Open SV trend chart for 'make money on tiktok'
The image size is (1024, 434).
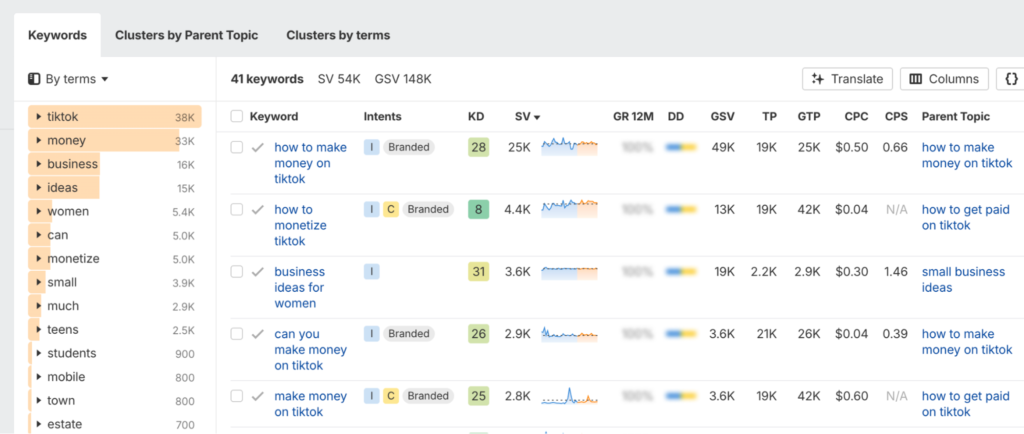(x=569, y=396)
